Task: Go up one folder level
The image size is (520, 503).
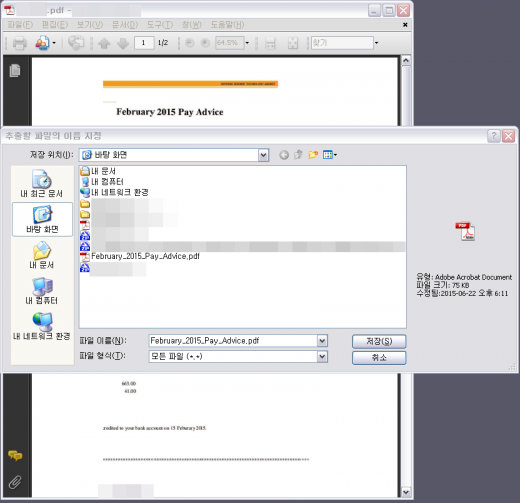Action: click(x=298, y=155)
